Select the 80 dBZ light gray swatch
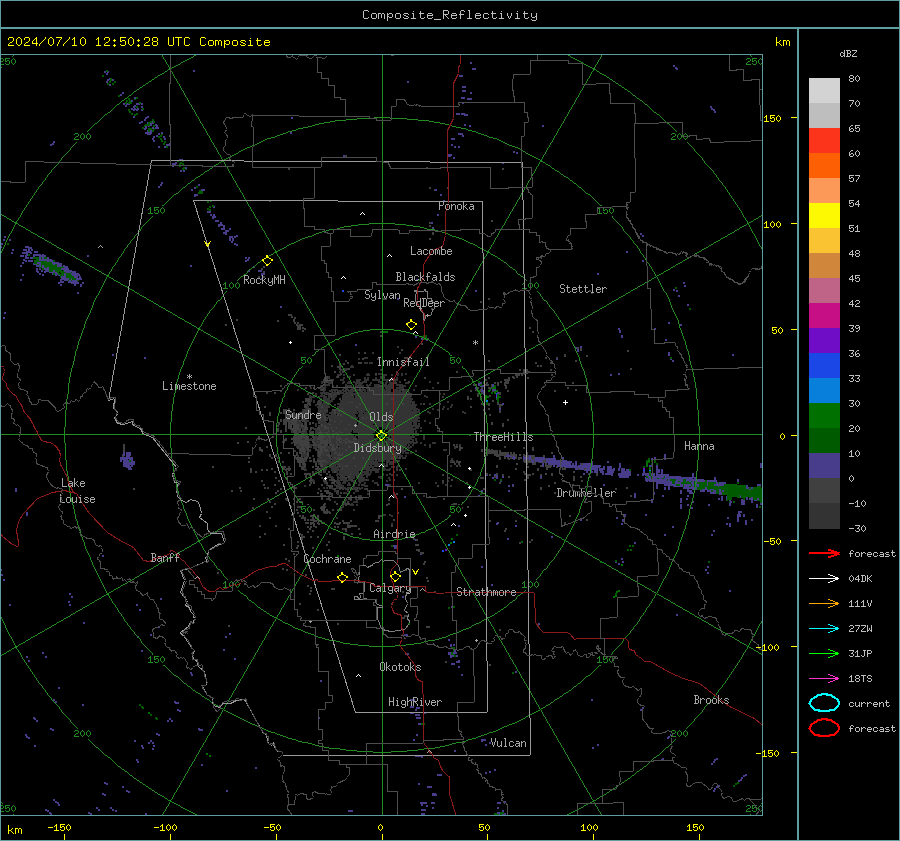This screenshot has width=900, height=841. tap(824, 90)
